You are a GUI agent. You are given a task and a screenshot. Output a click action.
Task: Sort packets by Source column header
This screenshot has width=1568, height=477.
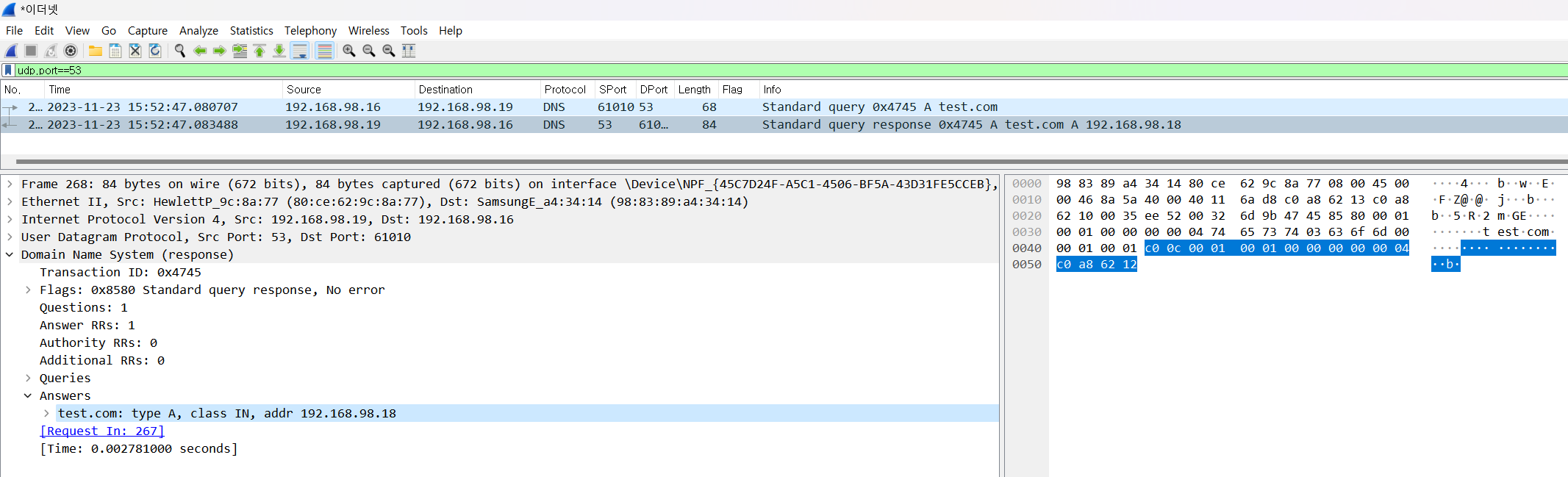click(x=348, y=90)
